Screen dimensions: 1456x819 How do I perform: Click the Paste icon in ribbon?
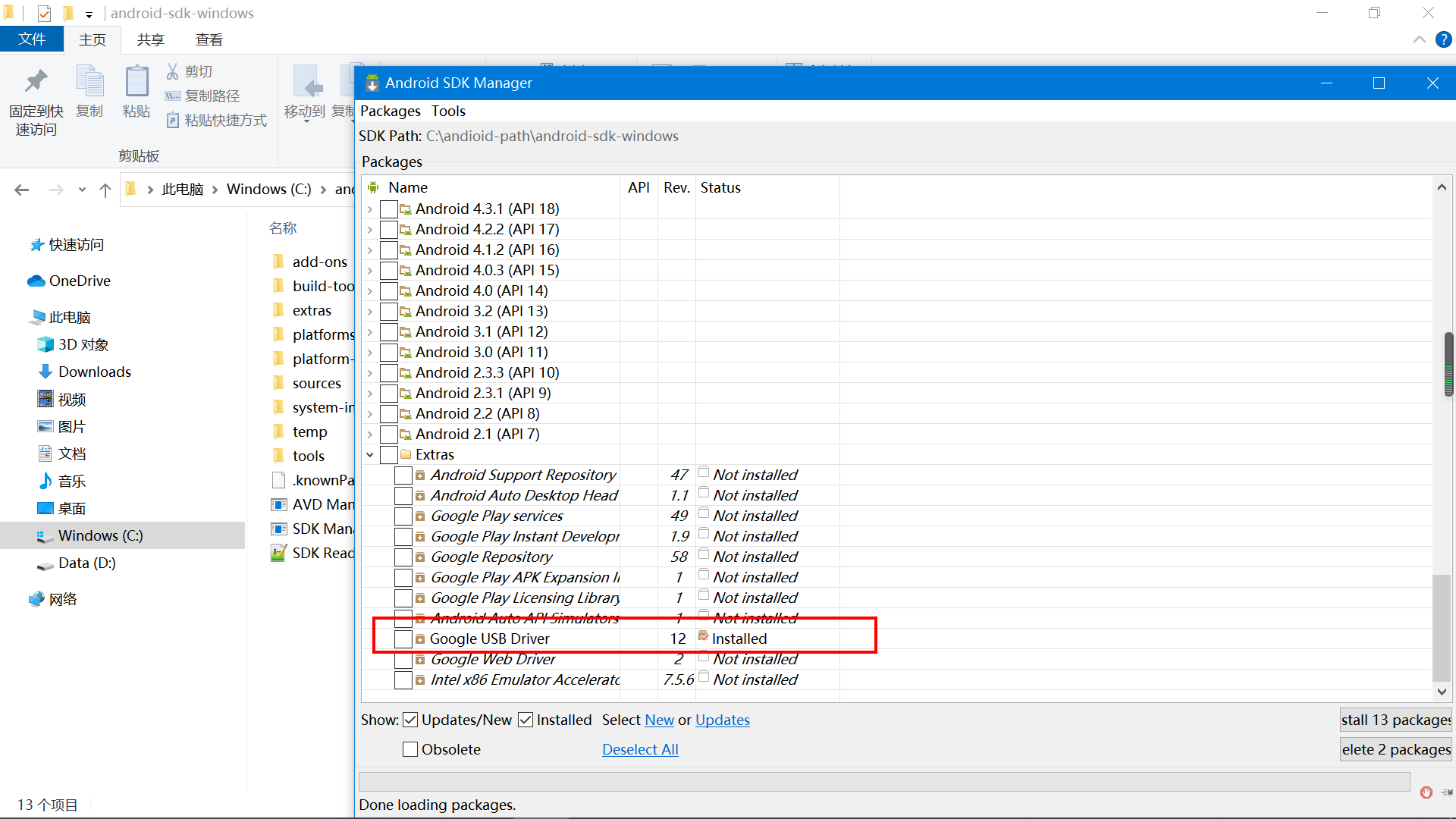[136, 83]
